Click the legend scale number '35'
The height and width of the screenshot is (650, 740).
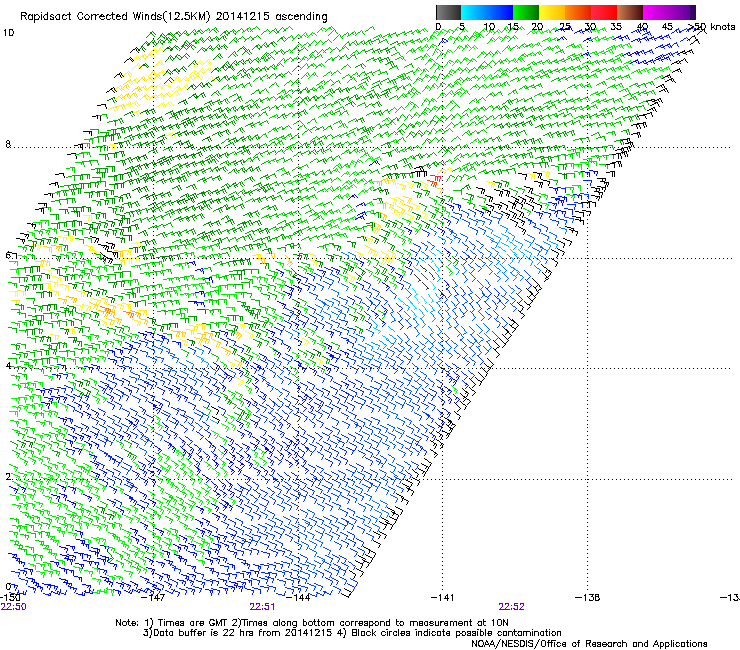tap(616, 27)
